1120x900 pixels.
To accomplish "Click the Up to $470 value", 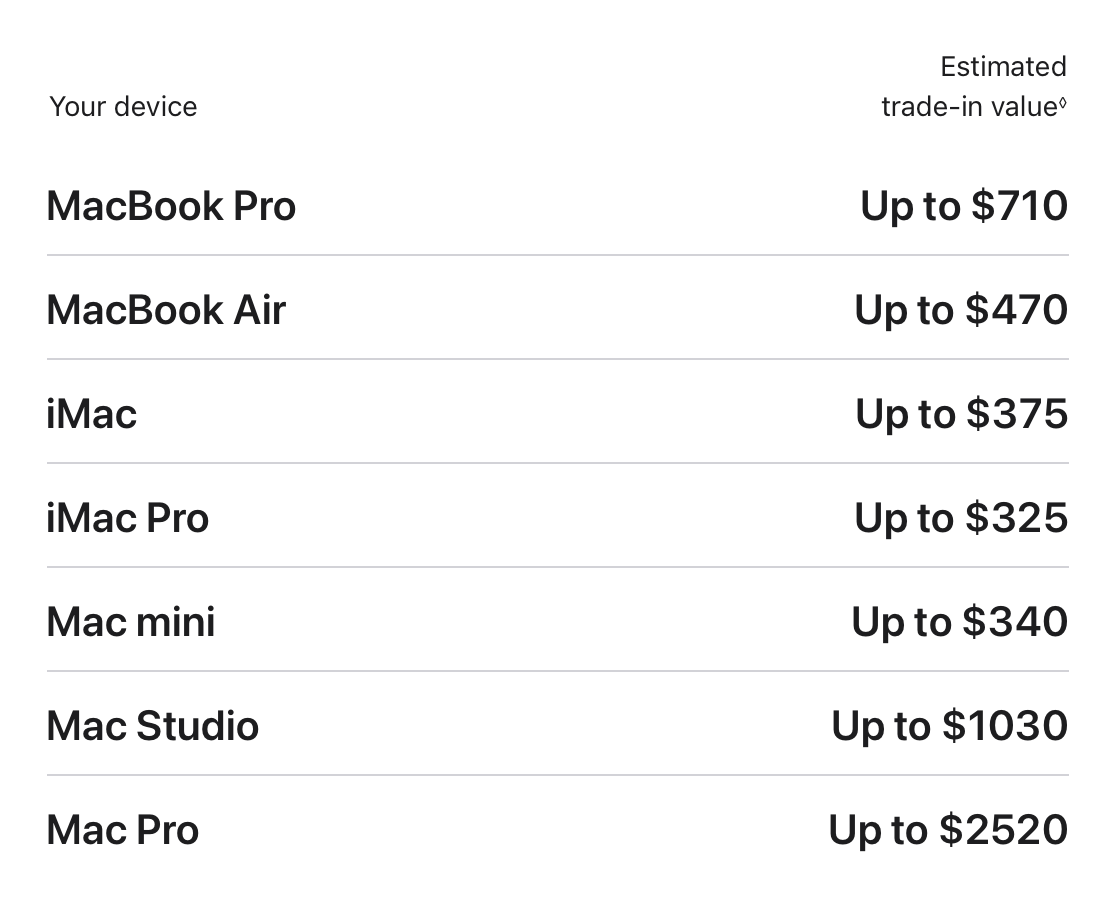I will pyautogui.click(x=961, y=310).
